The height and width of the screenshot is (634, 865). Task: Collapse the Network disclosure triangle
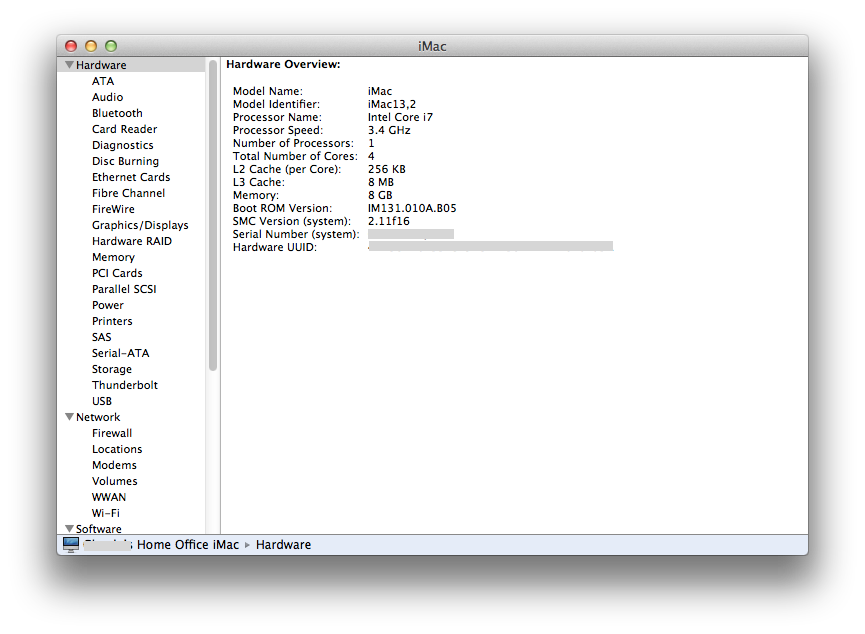coord(70,417)
